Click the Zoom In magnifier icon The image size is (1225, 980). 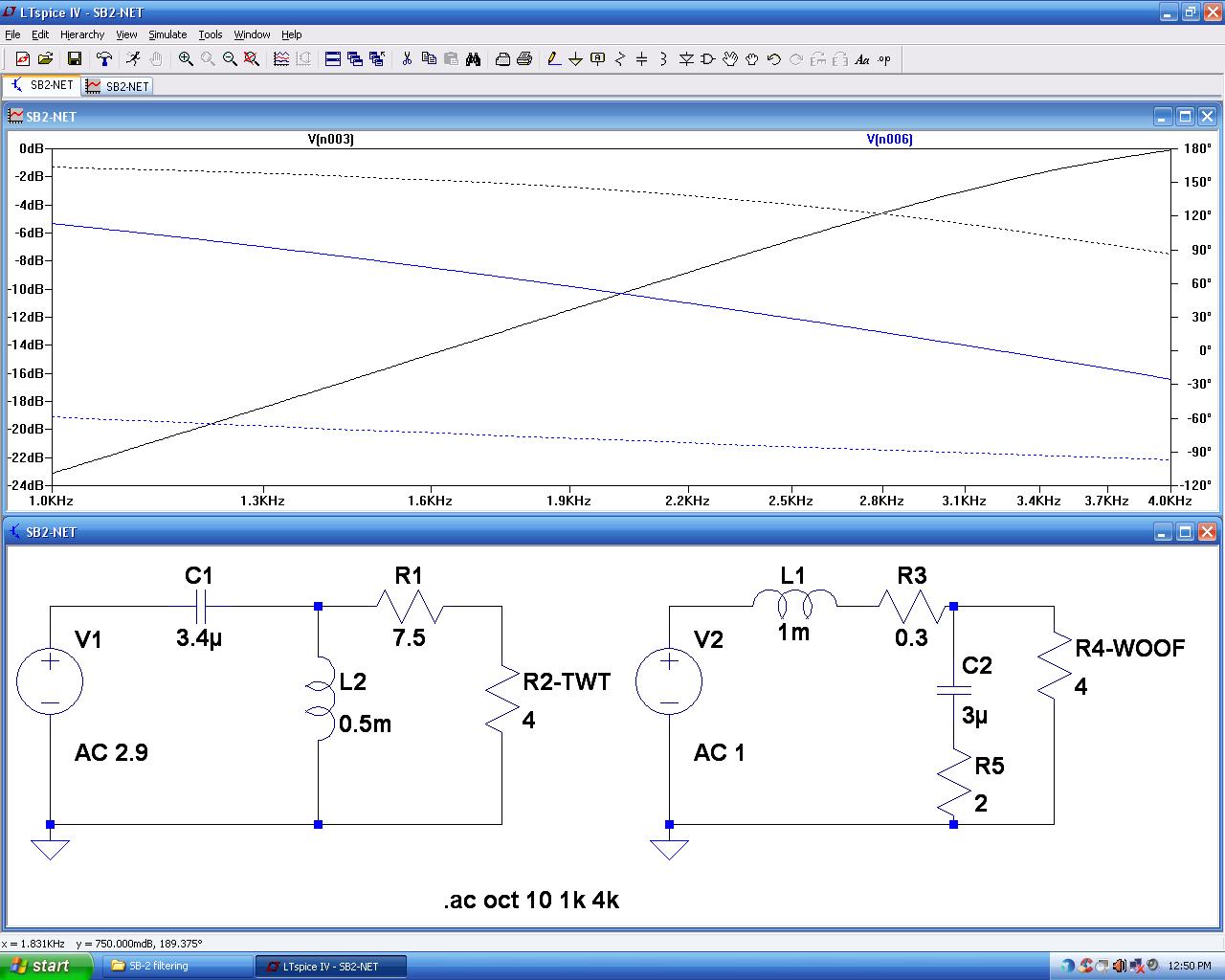(x=186, y=59)
